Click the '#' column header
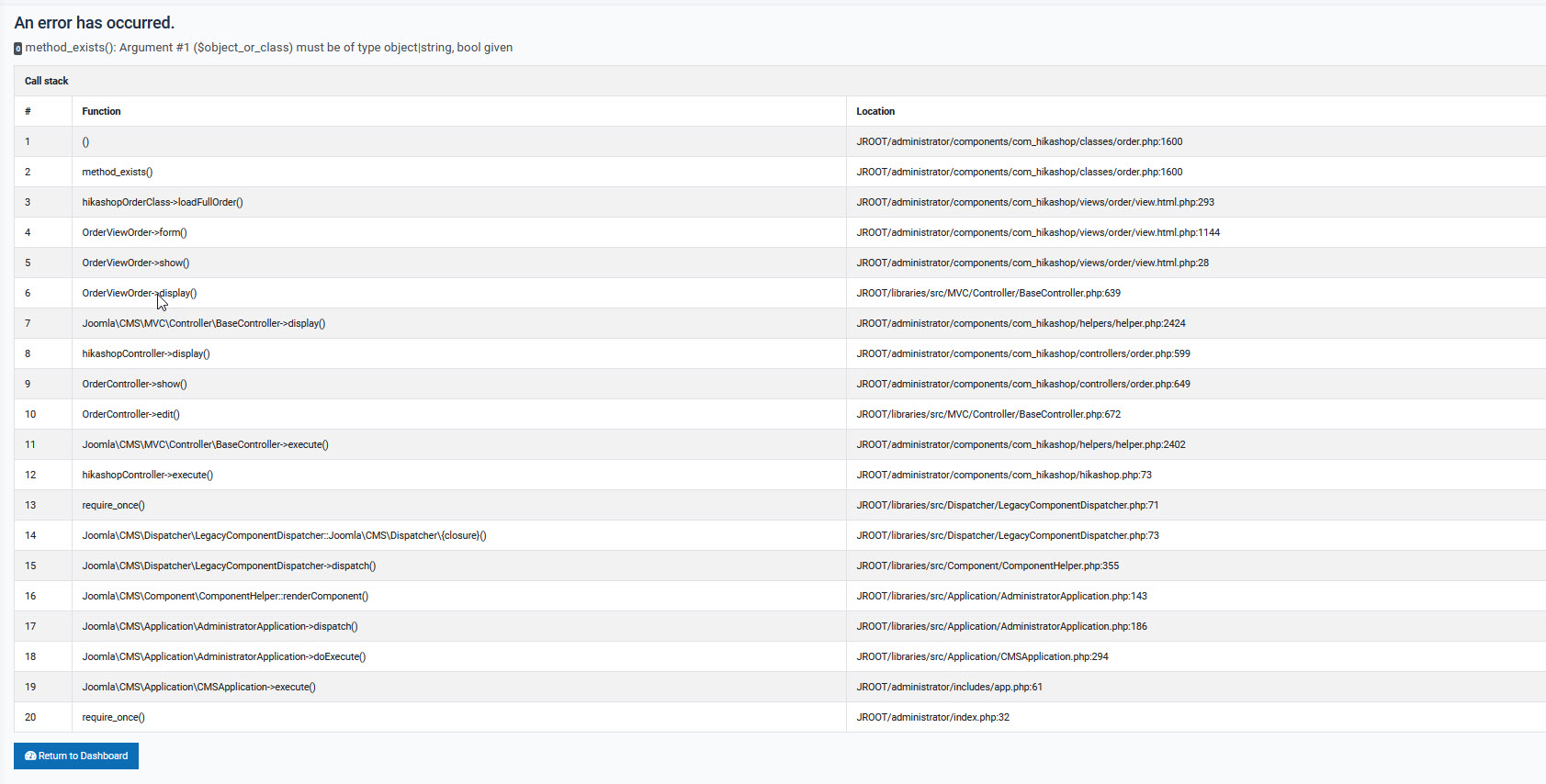The width and height of the screenshot is (1546, 784). (x=28, y=111)
